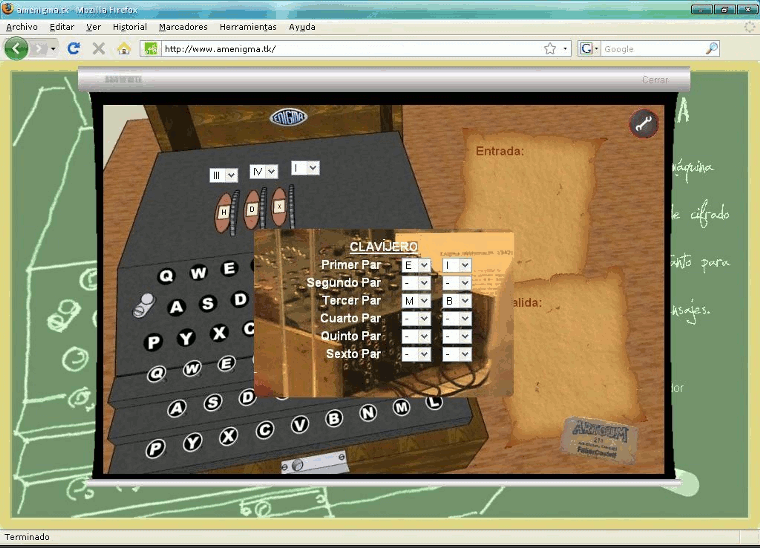This screenshot has width=760, height=548.
Task: Turn the thumbwheel next to rotor D
Action: click(263, 208)
